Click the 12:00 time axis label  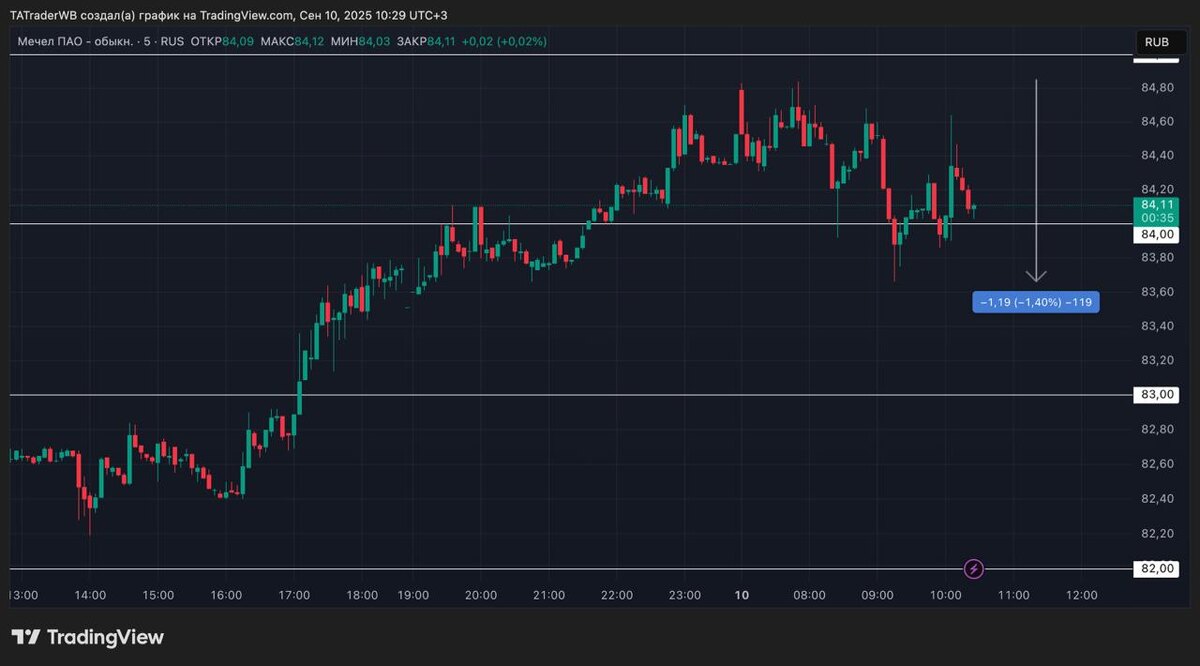1082,595
